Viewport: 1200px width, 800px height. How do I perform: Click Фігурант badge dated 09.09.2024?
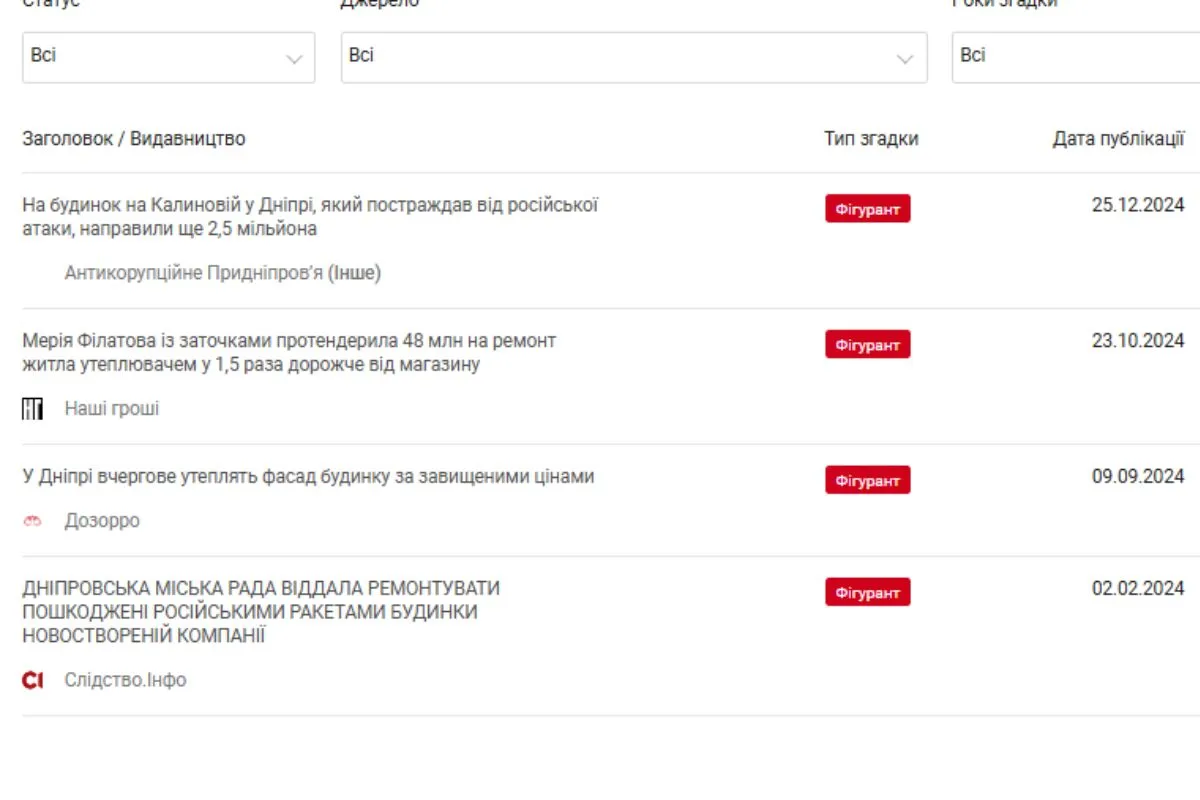pyautogui.click(x=867, y=481)
